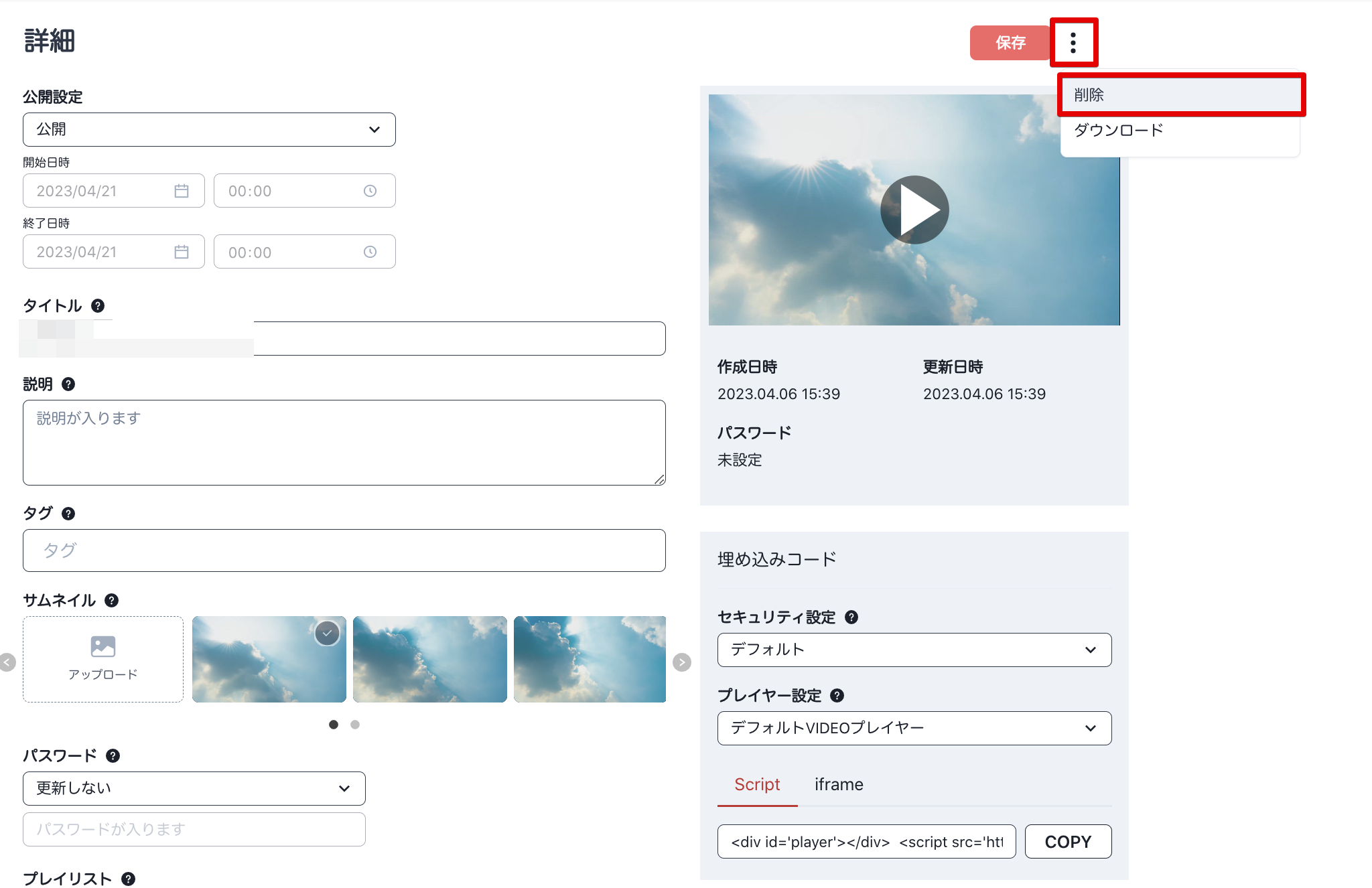This screenshot has width=1372, height=888.
Task: Click the clock icon for start time
Action: coord(370,191)
